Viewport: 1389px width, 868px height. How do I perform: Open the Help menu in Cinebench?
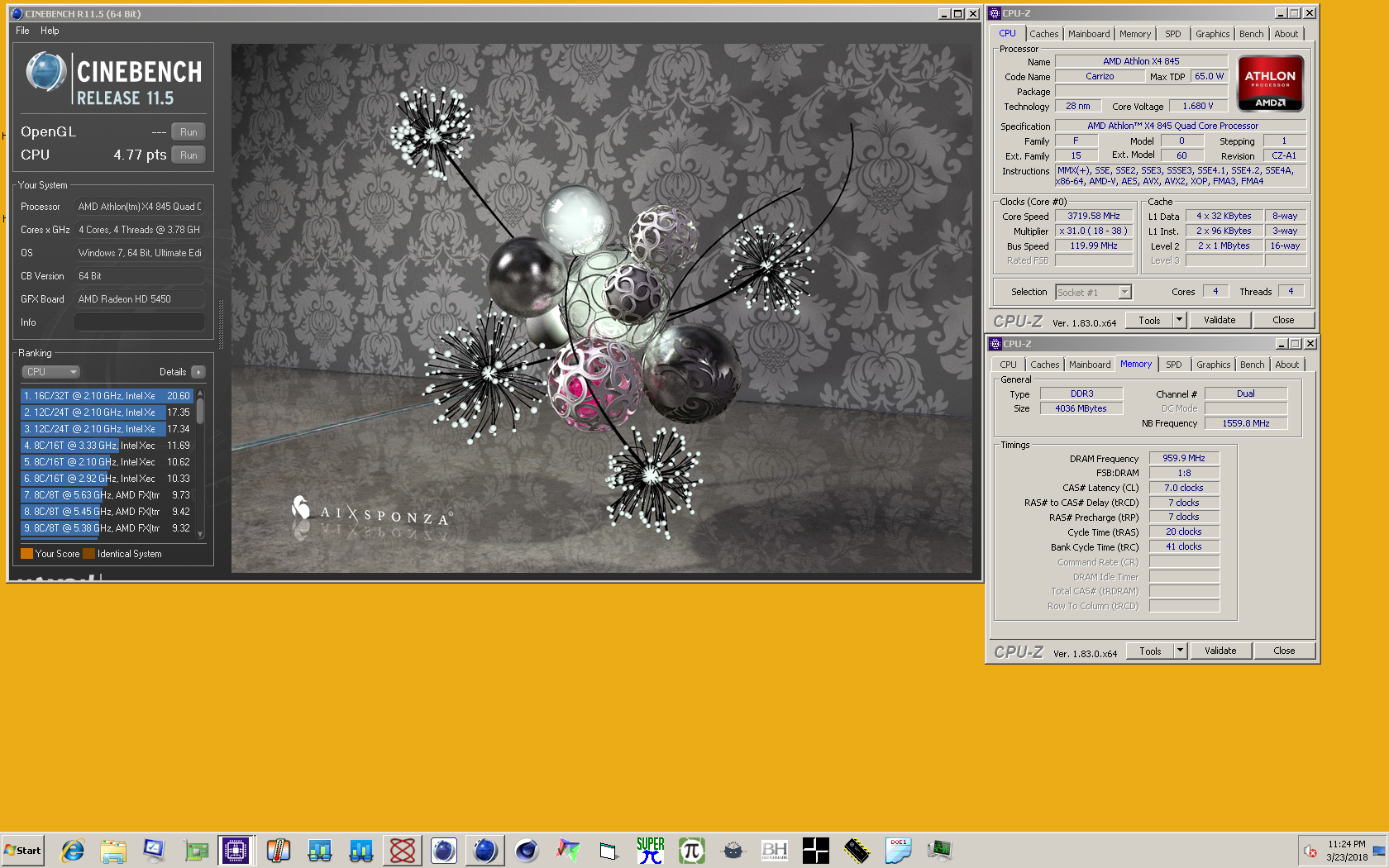[x=50, y=31]
